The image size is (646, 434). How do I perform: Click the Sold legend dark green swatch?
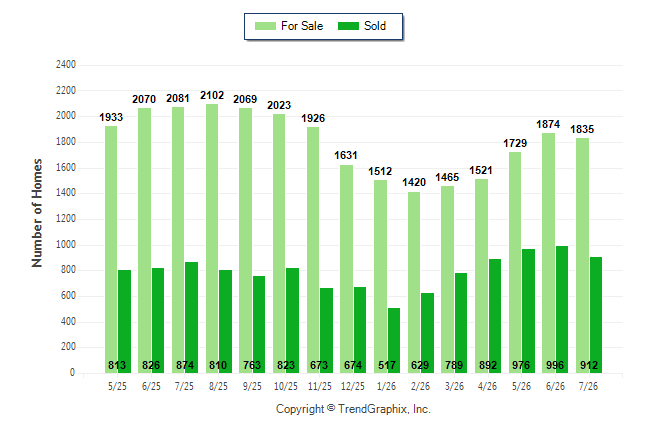tap(348, 26)
